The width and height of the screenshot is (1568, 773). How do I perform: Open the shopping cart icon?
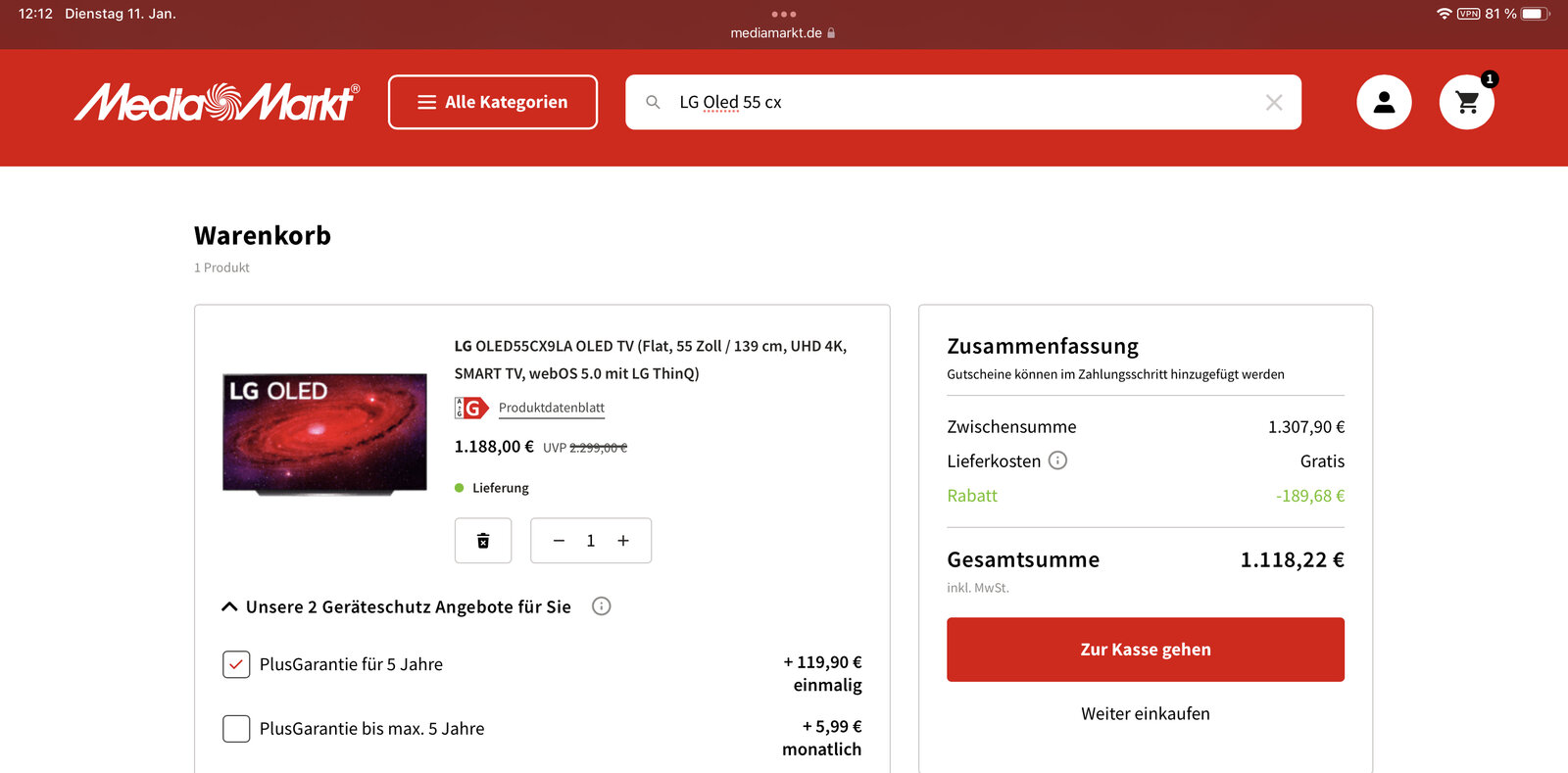coord(1467,102)
